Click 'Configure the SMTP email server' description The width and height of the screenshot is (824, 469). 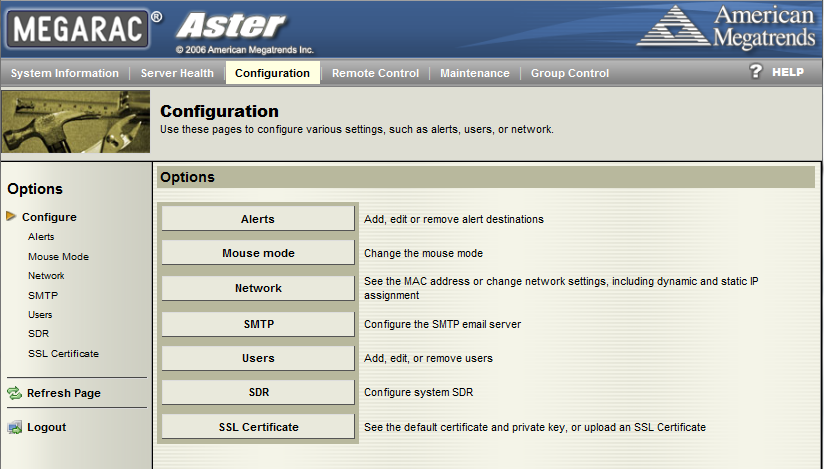(442, 324)
